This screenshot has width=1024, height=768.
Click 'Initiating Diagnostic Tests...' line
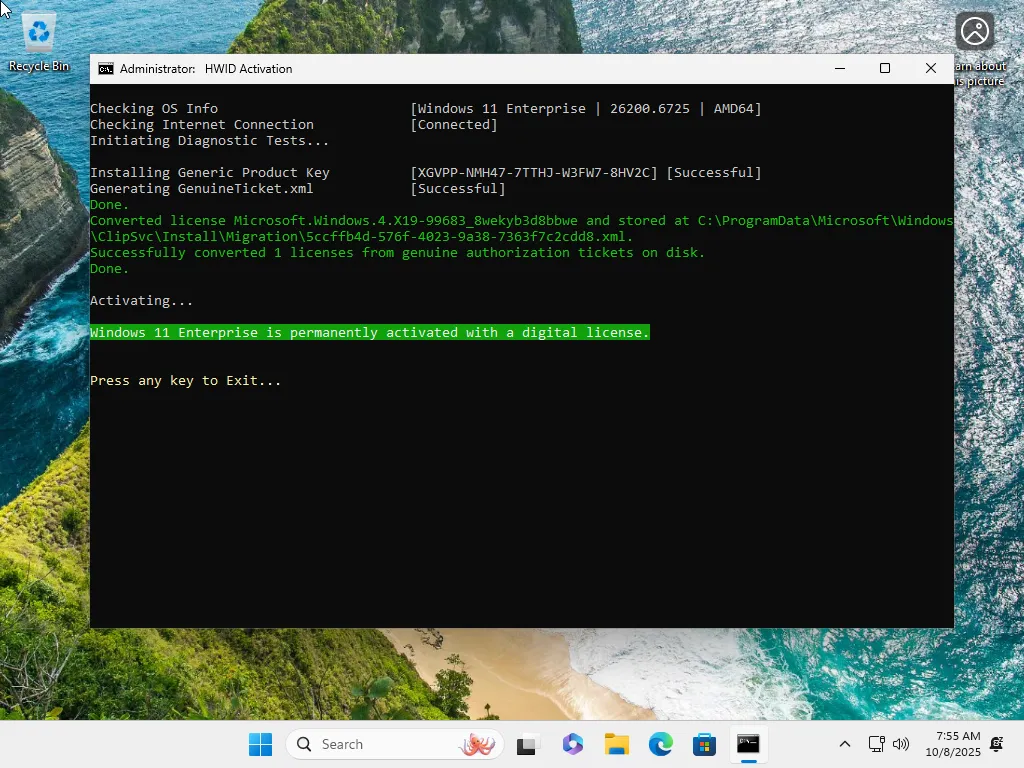[210, 140]
